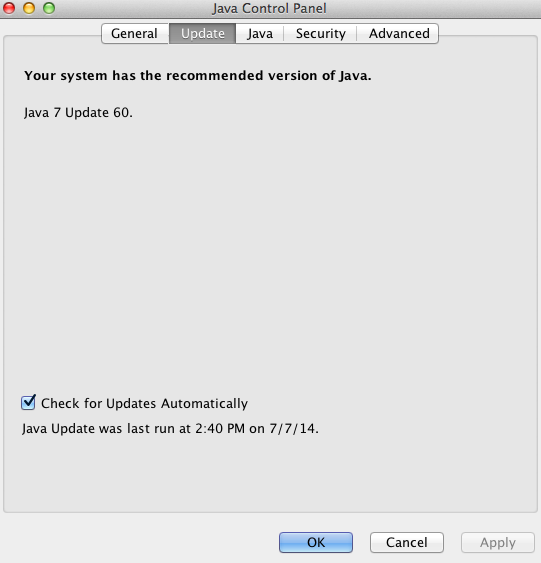The height and width of the screenshot is (563, 541).
Task: Open the Java tab
Action: point(260,33)
